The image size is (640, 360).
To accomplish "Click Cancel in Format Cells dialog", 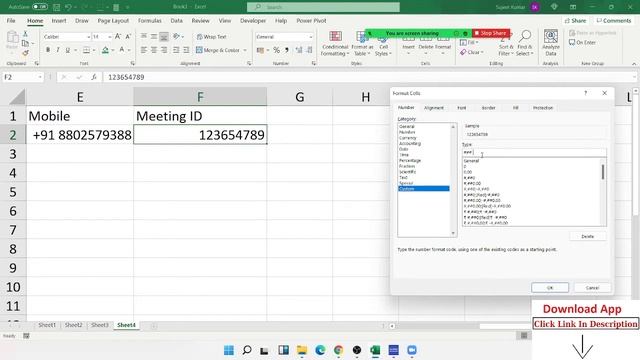I will [592, 288].
